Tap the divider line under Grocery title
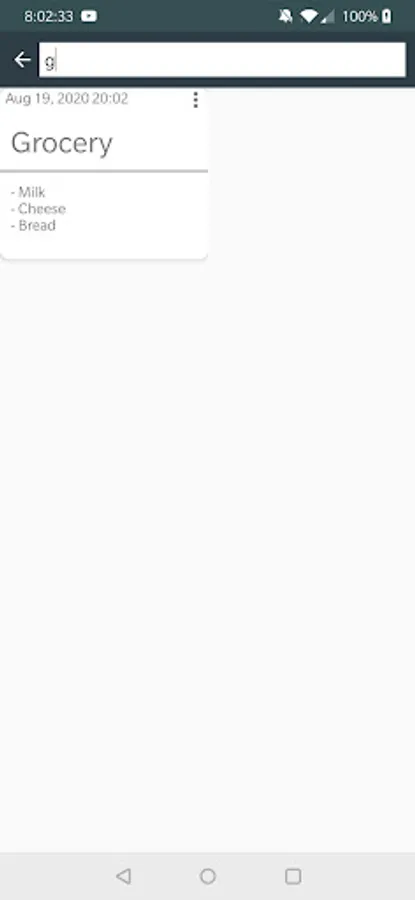 coord(104,171)
